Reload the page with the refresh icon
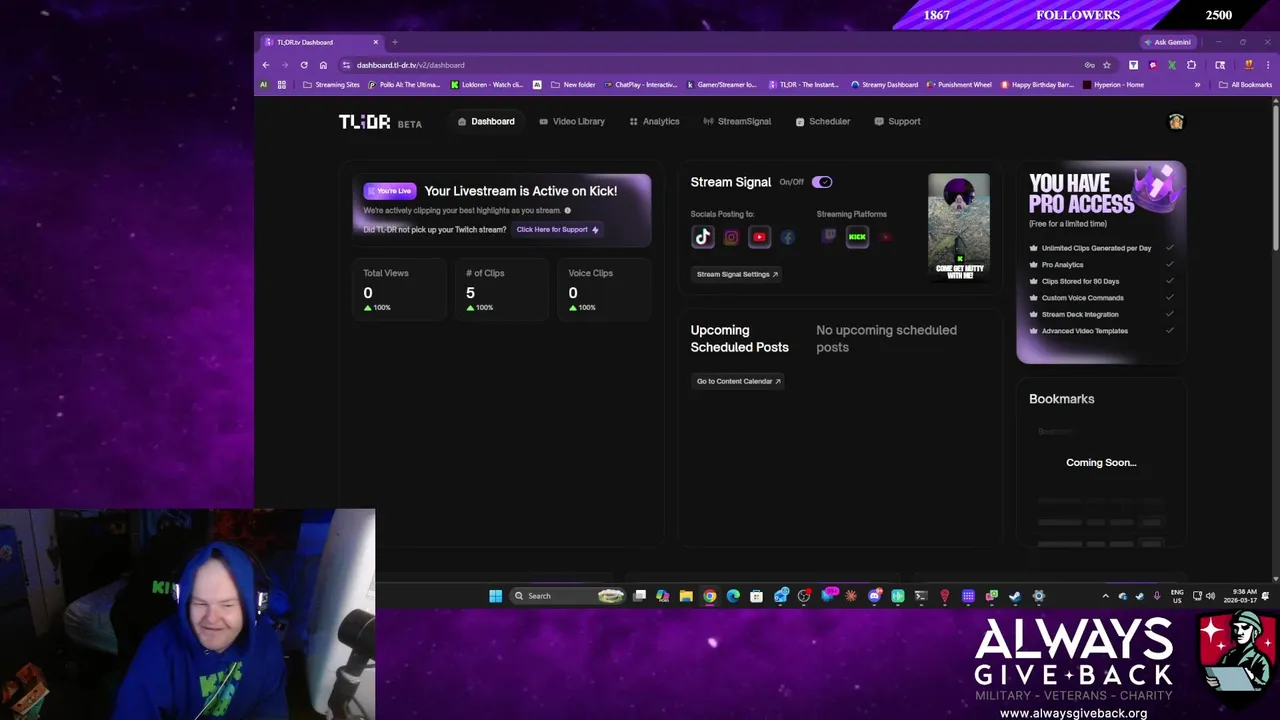 pyautogui.click(x=304, y=65)
